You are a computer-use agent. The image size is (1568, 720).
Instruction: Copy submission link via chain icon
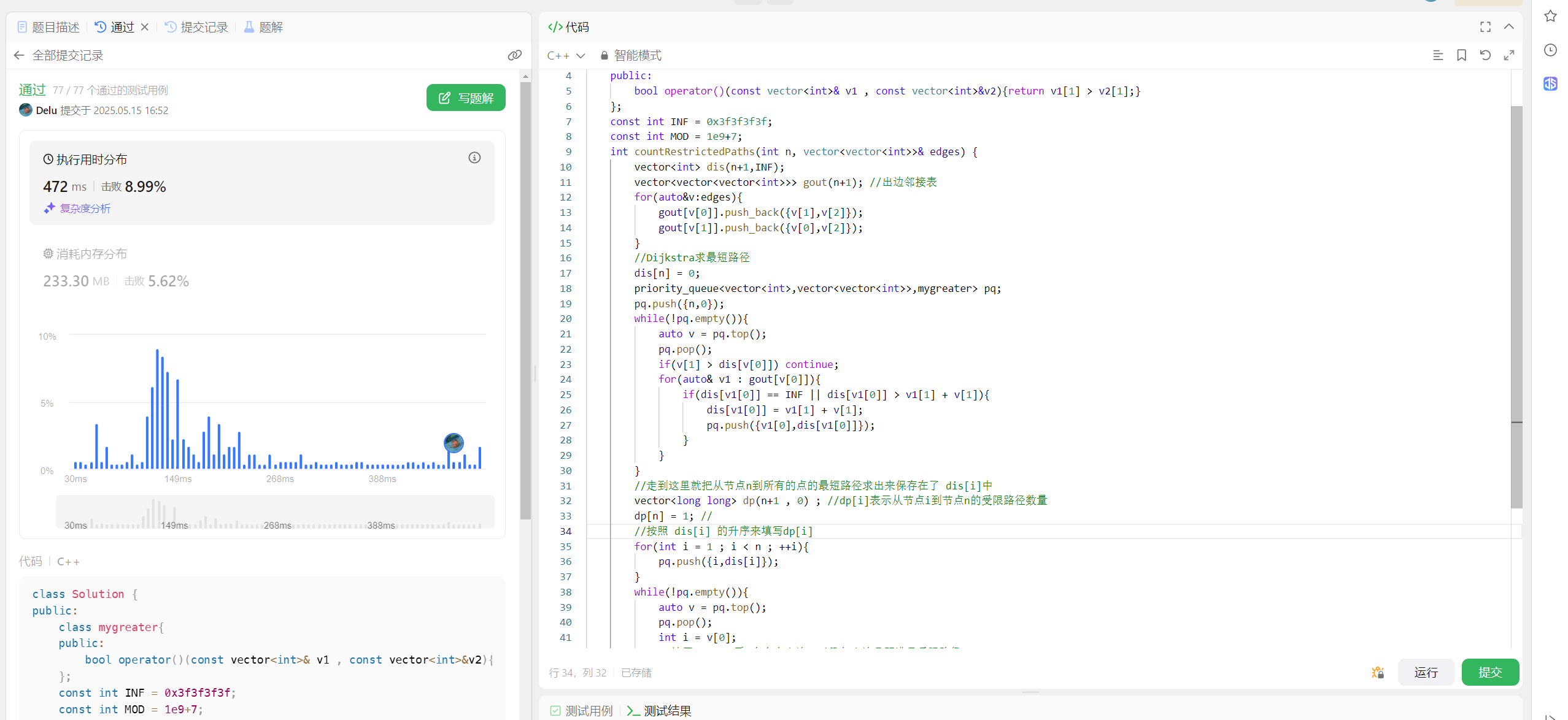click(514, 55)
